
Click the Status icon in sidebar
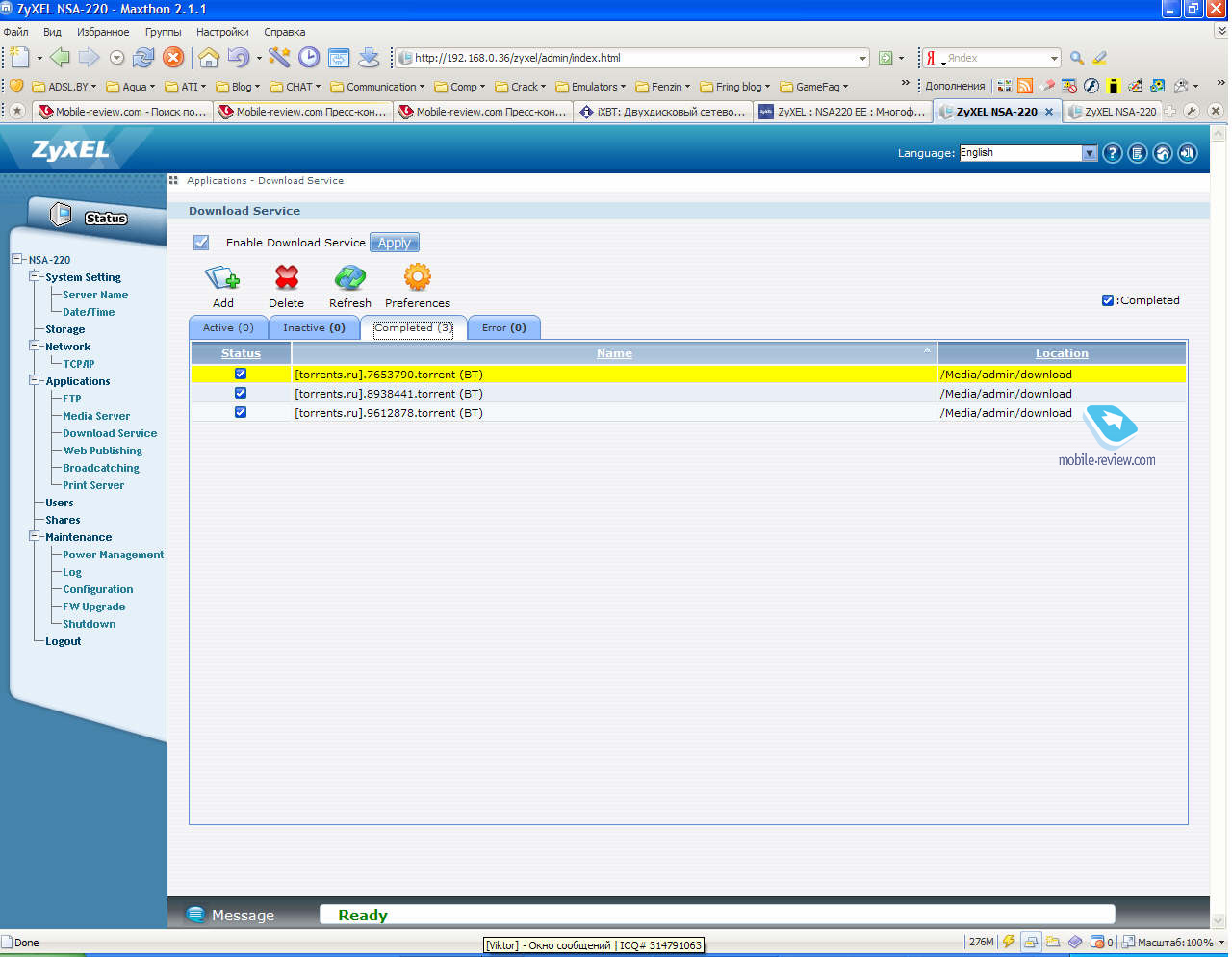click(x=61, y=214)
